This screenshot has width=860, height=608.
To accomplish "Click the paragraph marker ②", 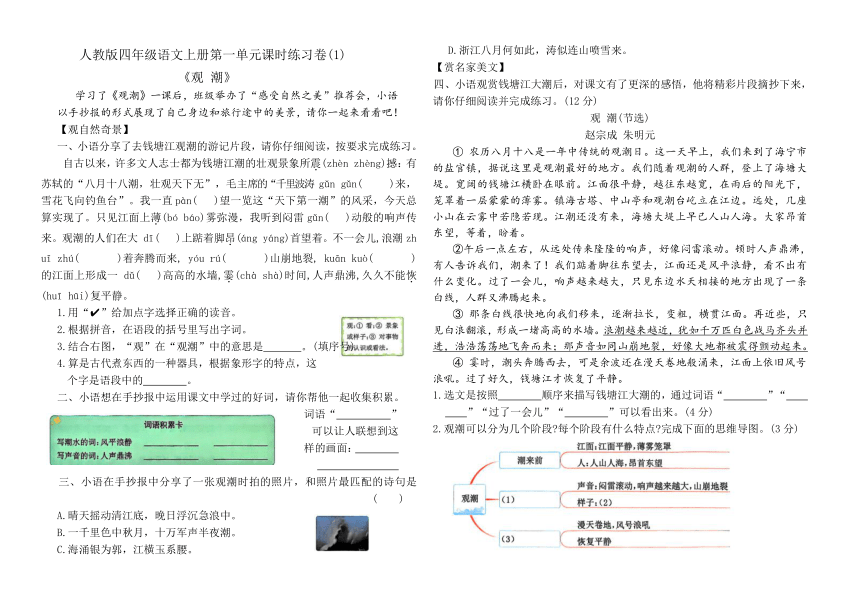I will coord(458,249).
